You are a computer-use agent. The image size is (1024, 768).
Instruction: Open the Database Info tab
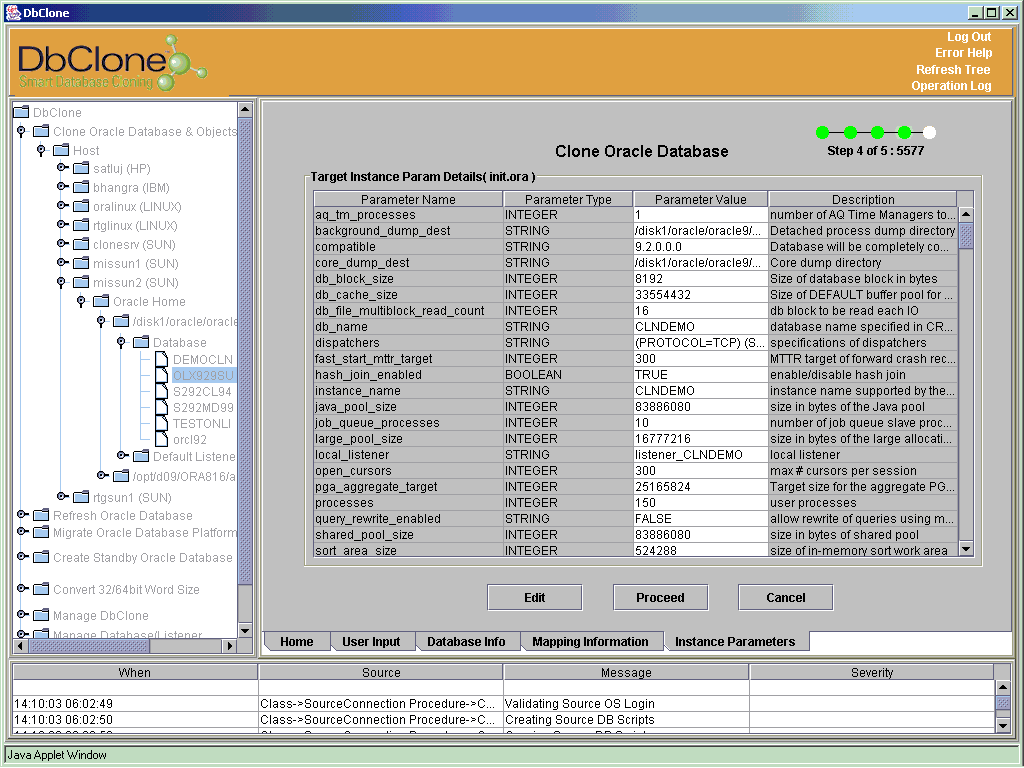[x=466, y=642]
